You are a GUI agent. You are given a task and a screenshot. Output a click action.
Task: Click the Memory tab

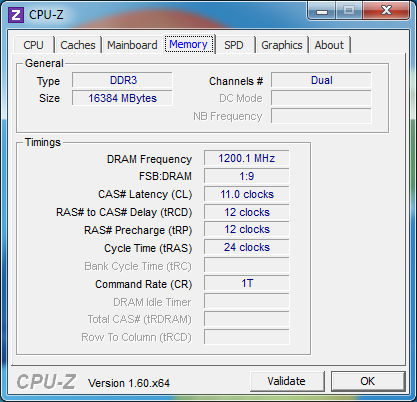(x=189, y=44)
